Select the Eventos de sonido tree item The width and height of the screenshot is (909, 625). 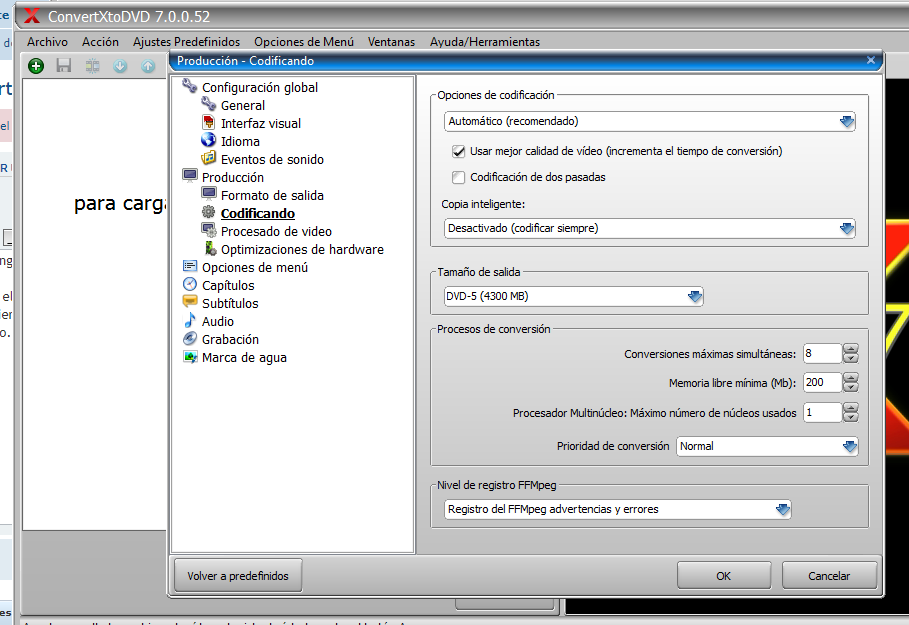[x=272, y=159]
